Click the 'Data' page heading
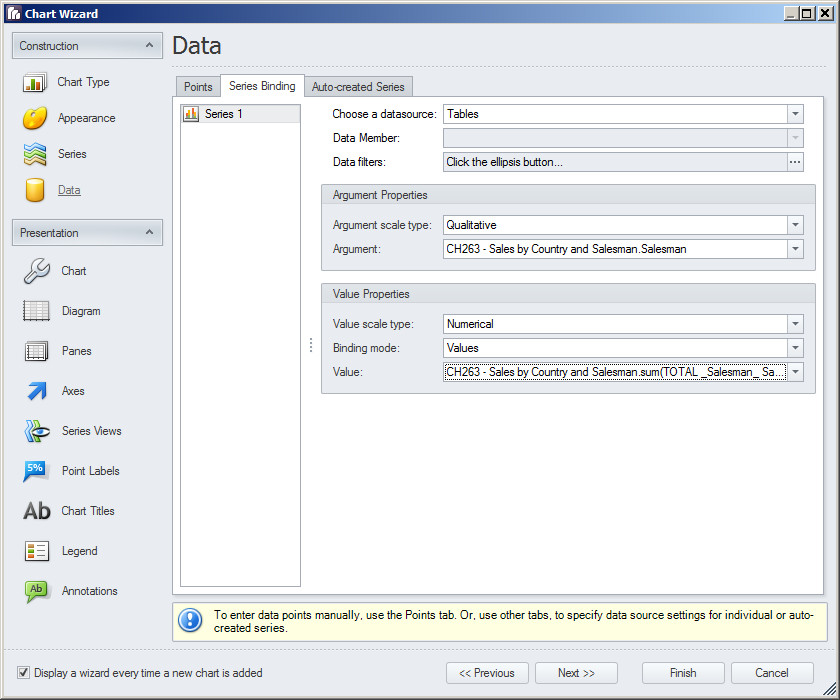The width and height of the screenshot is (840, 700). (x=197, y=46)
